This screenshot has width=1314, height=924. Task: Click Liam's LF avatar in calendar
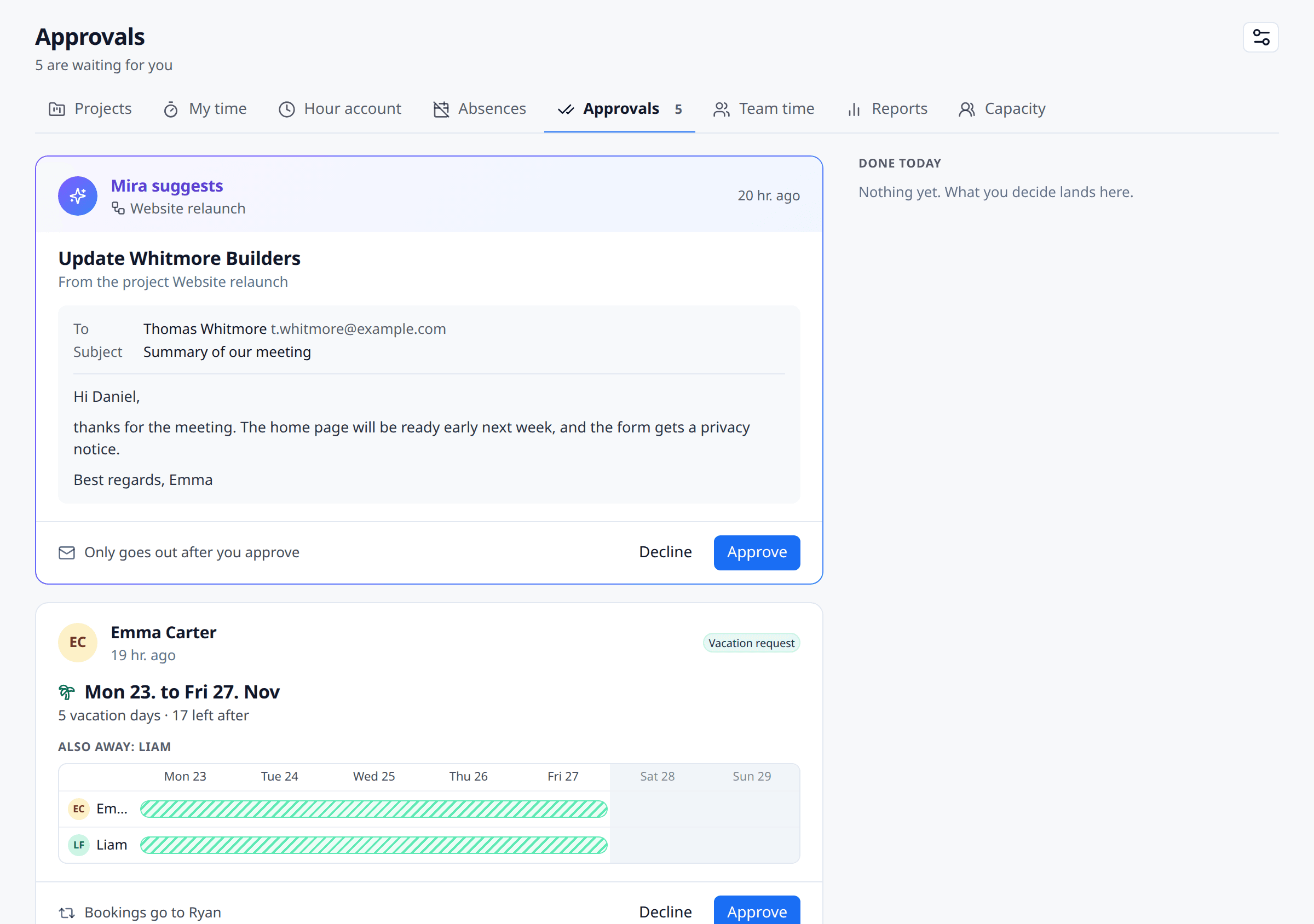pos(79,845)
